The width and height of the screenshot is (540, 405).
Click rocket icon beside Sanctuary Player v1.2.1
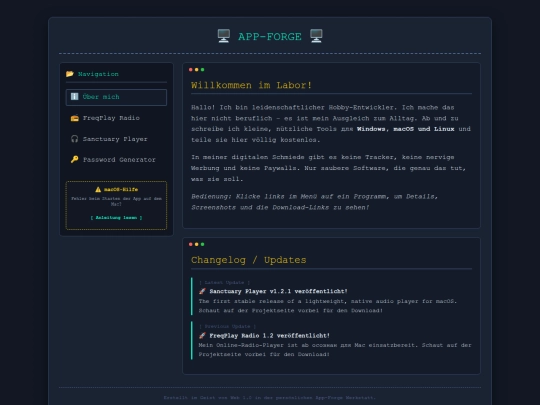pos(202,291)
